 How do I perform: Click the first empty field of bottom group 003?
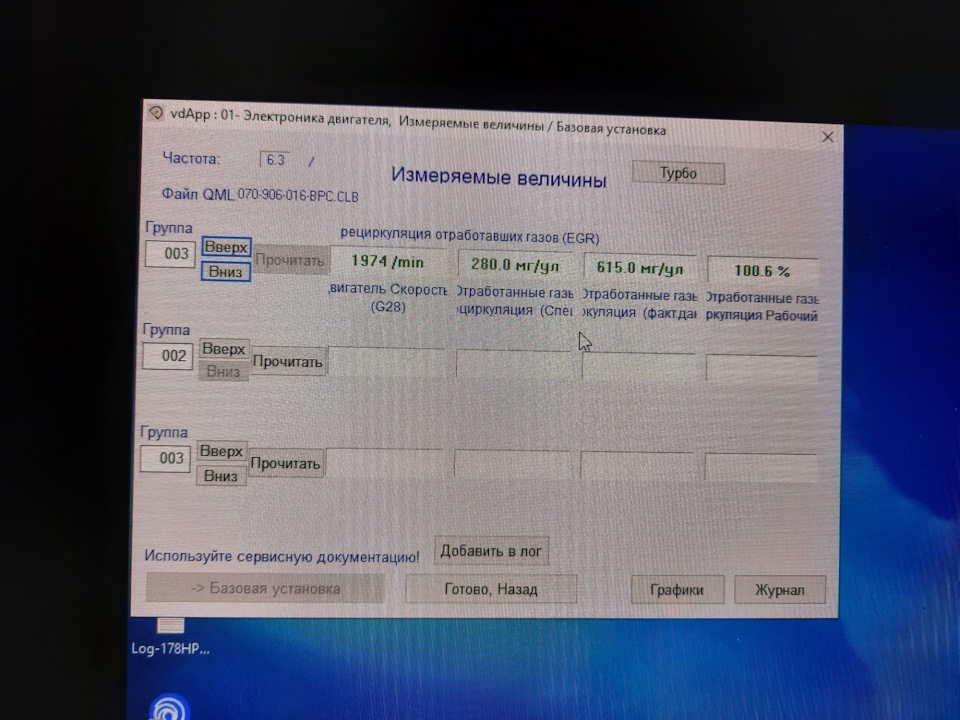[384, 462]
